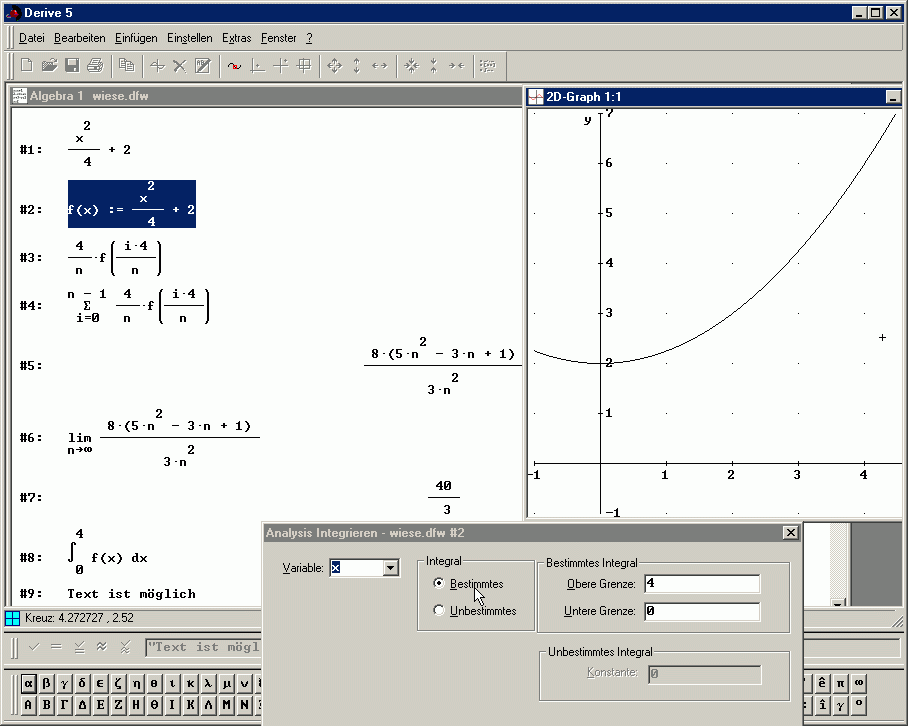The width and height of the screenshot is (908, 726).
Task: Click the zoom-out all directions icon
Action: (x=410, y=66)
